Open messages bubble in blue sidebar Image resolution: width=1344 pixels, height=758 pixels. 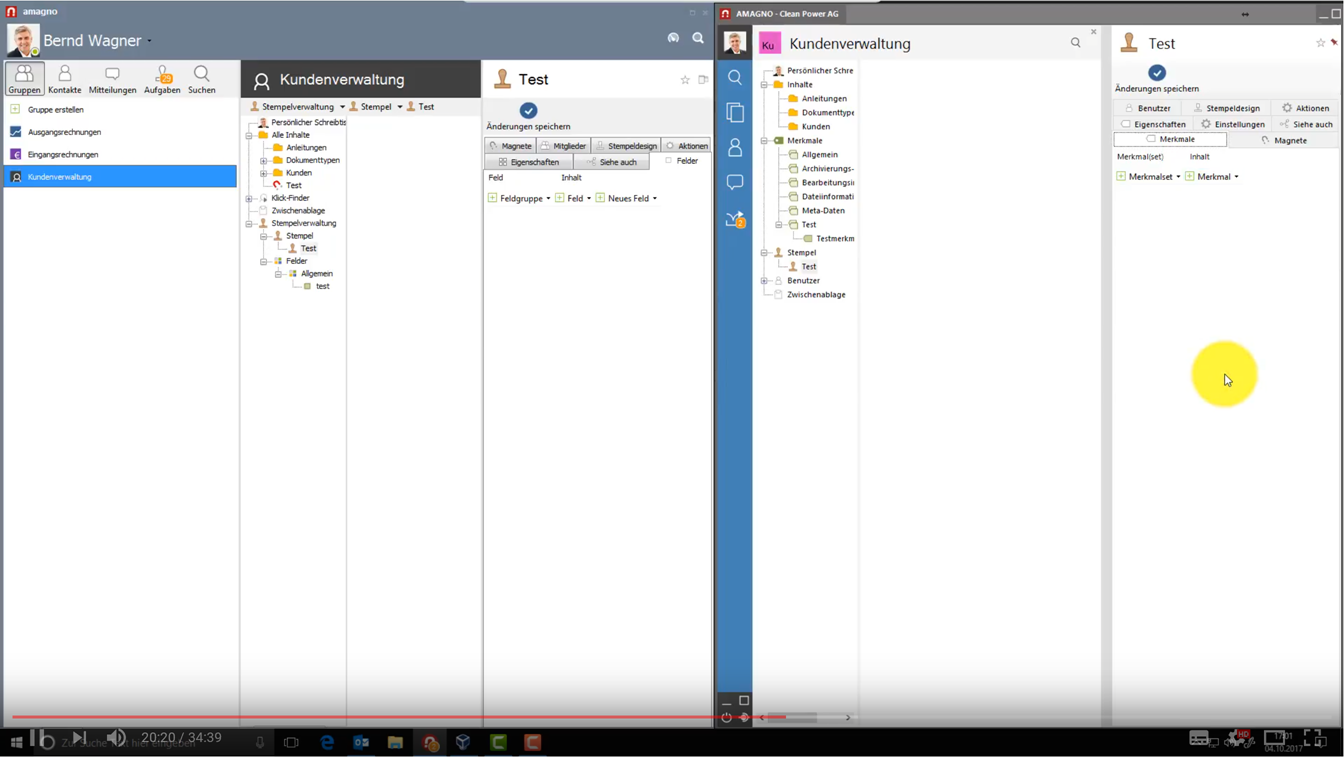point(735,182)
